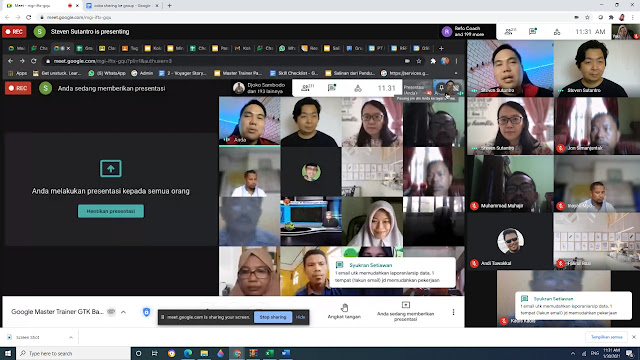Open Cortana circle icon on taskbar
Screen dimensions: 640x360
[138, 353]
